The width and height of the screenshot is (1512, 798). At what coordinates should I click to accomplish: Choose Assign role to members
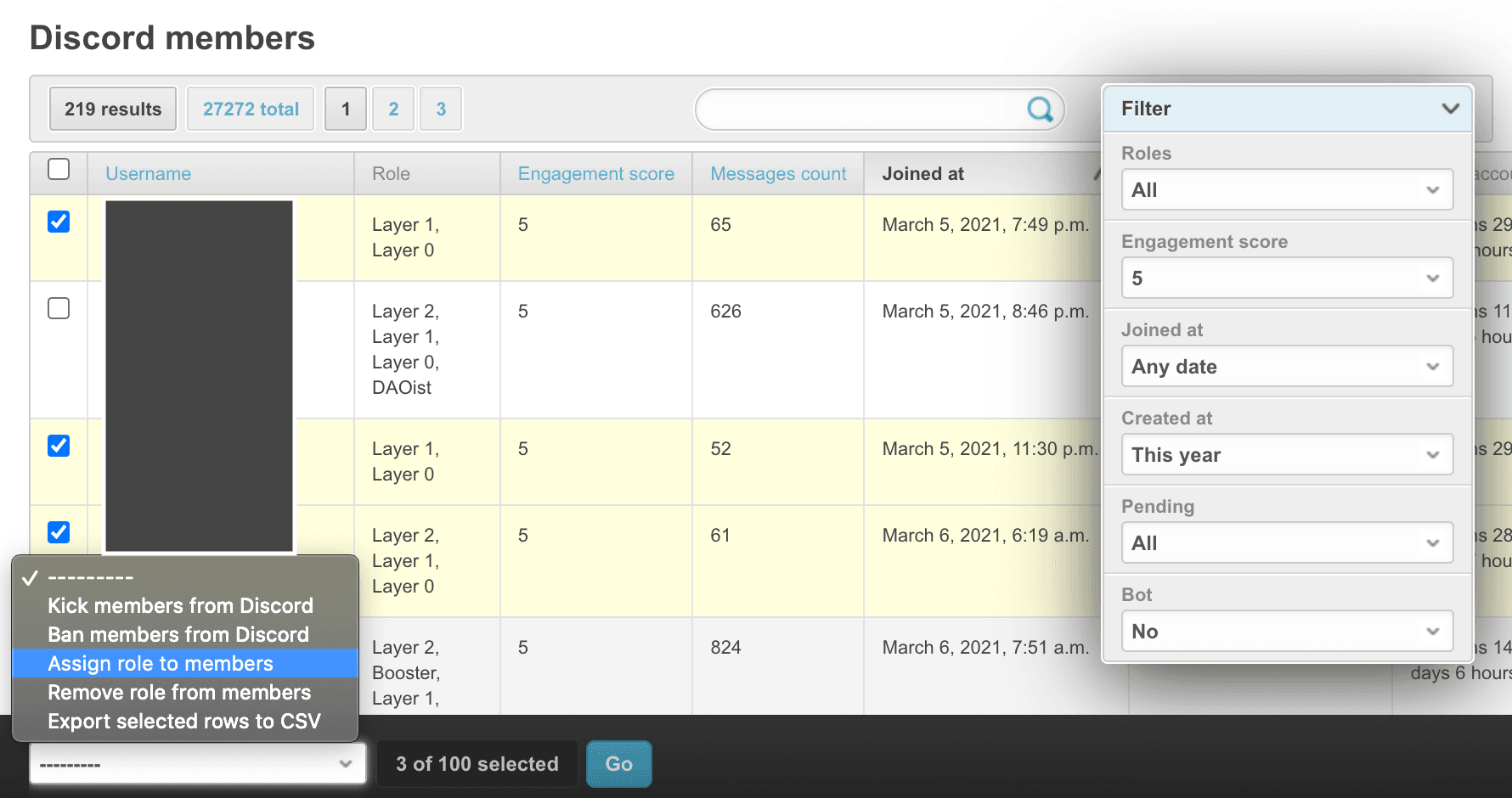185,664
